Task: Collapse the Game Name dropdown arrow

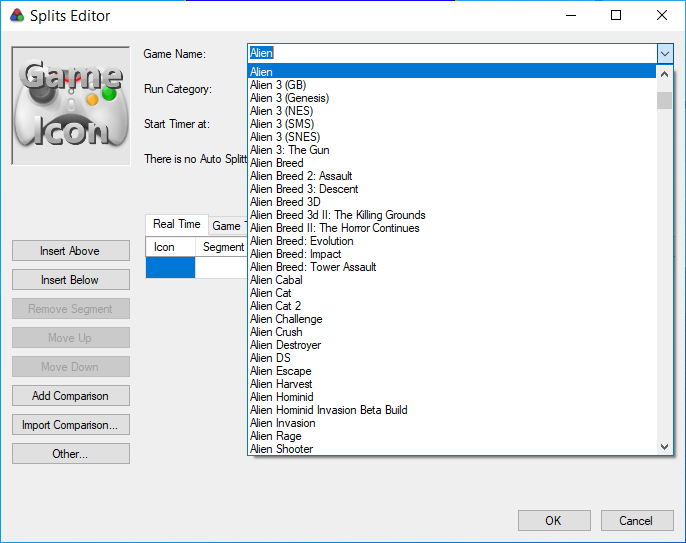Action: point(665,54)
